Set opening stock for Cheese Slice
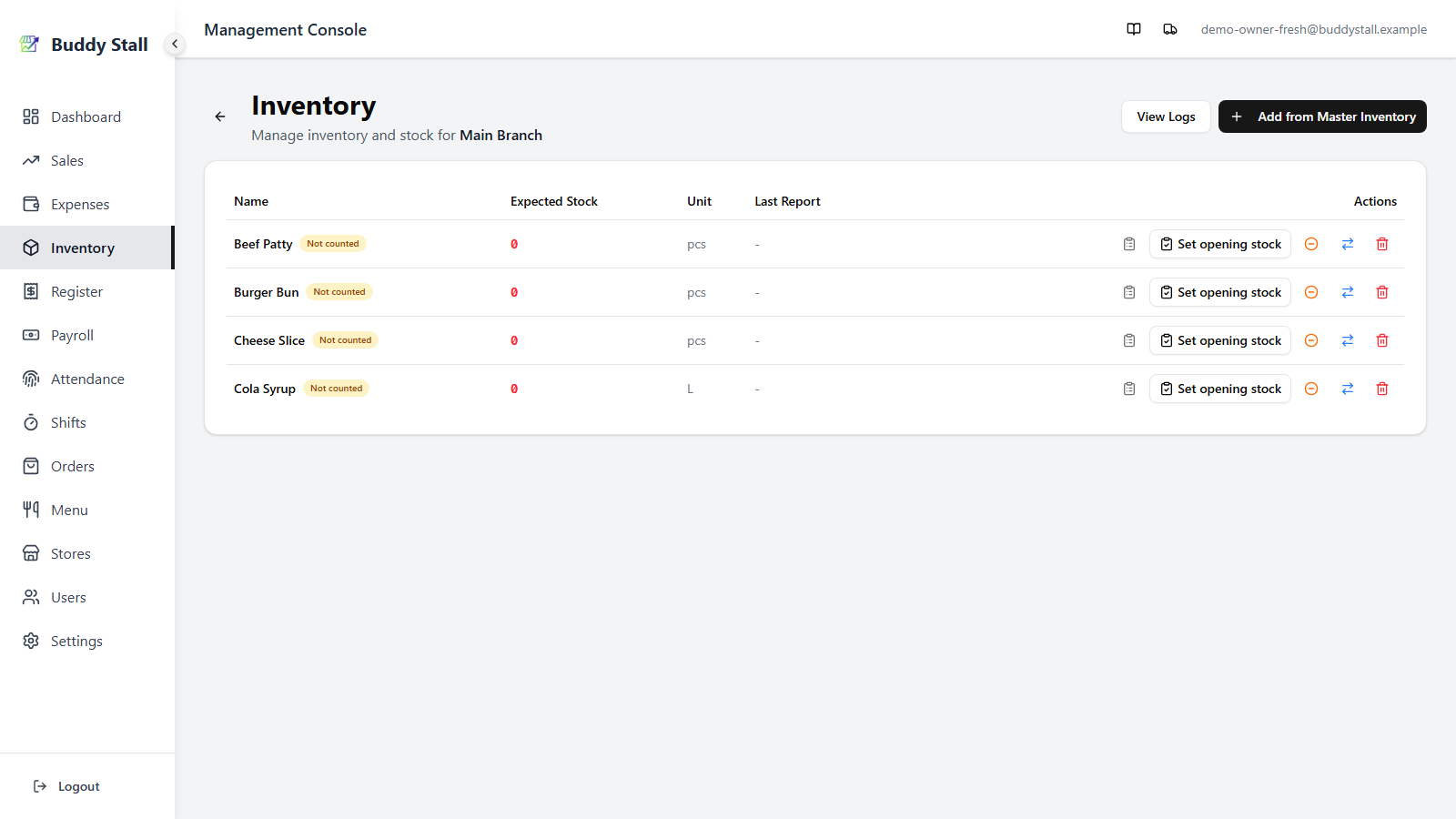Viewport: 1456px width, 819px height. 1219,340
